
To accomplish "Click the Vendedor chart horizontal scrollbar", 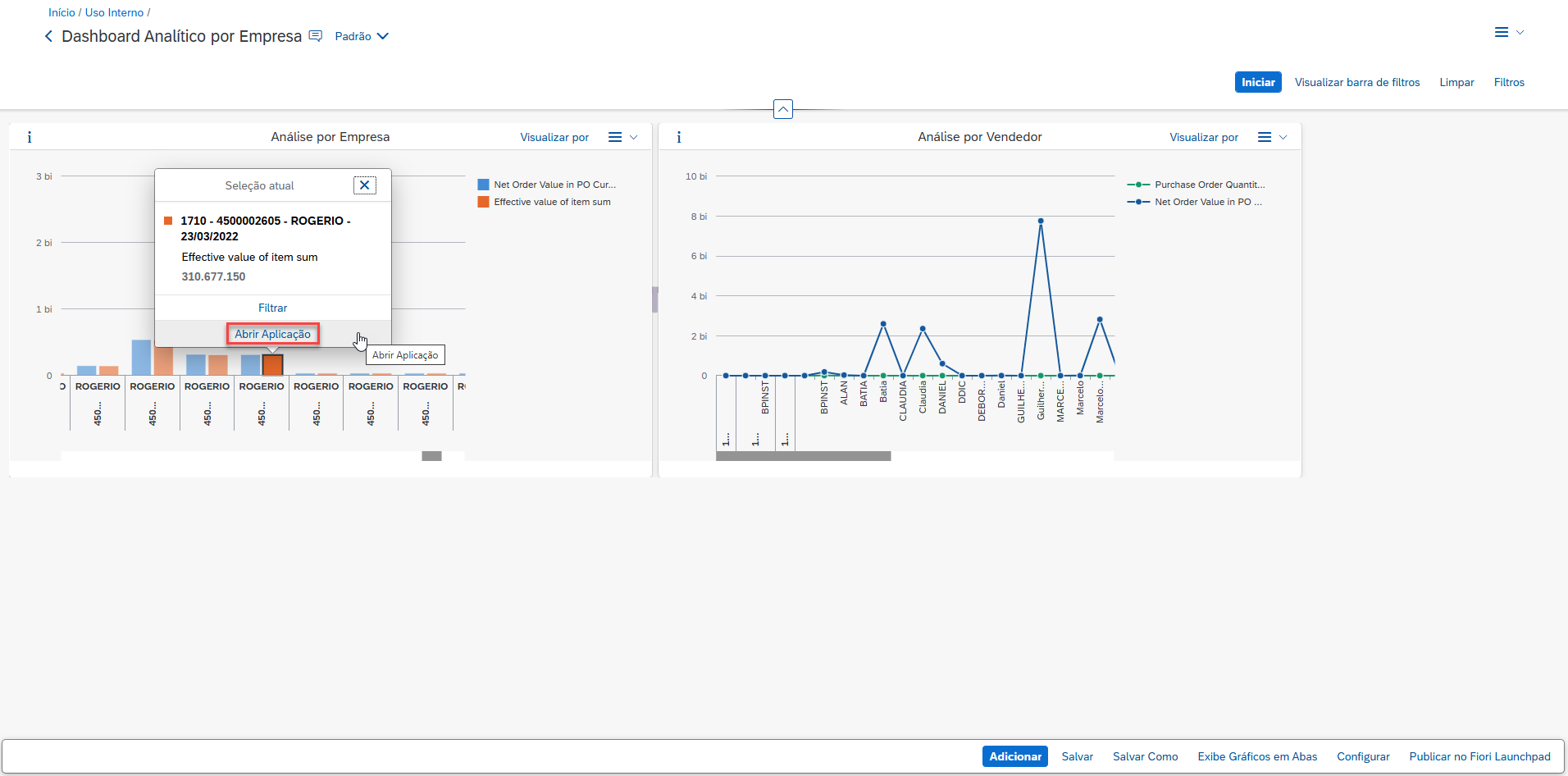I will tap(803, 456).
